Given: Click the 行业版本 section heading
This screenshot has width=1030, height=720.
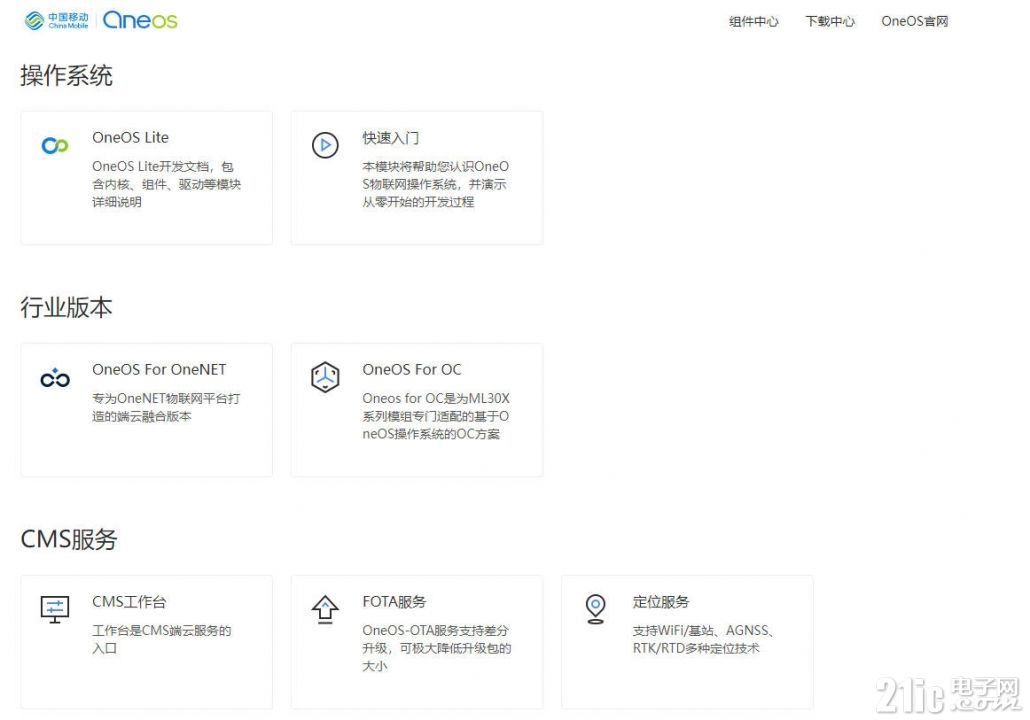Looking at the screenshot, I should (x=66, y=307).
